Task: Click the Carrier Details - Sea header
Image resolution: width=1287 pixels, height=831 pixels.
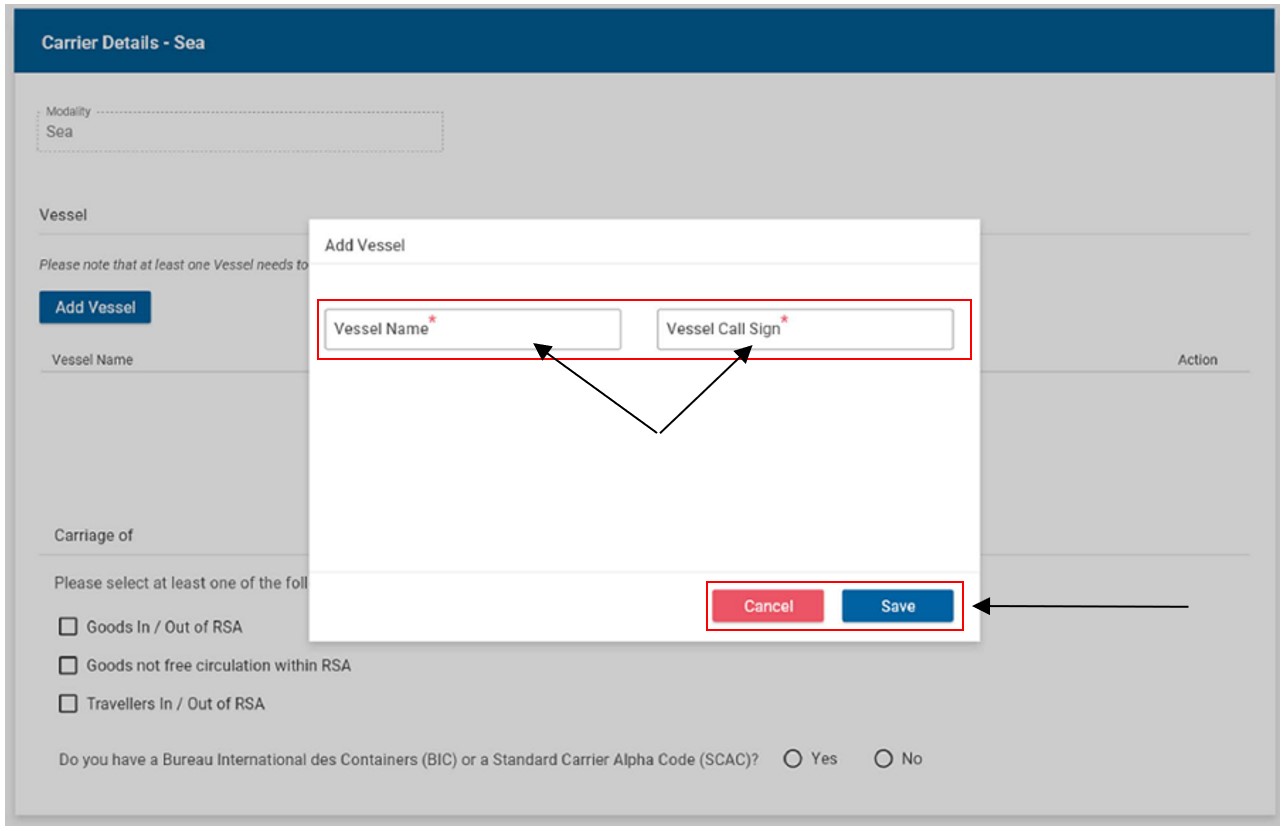Action: (x=124, y=44)
